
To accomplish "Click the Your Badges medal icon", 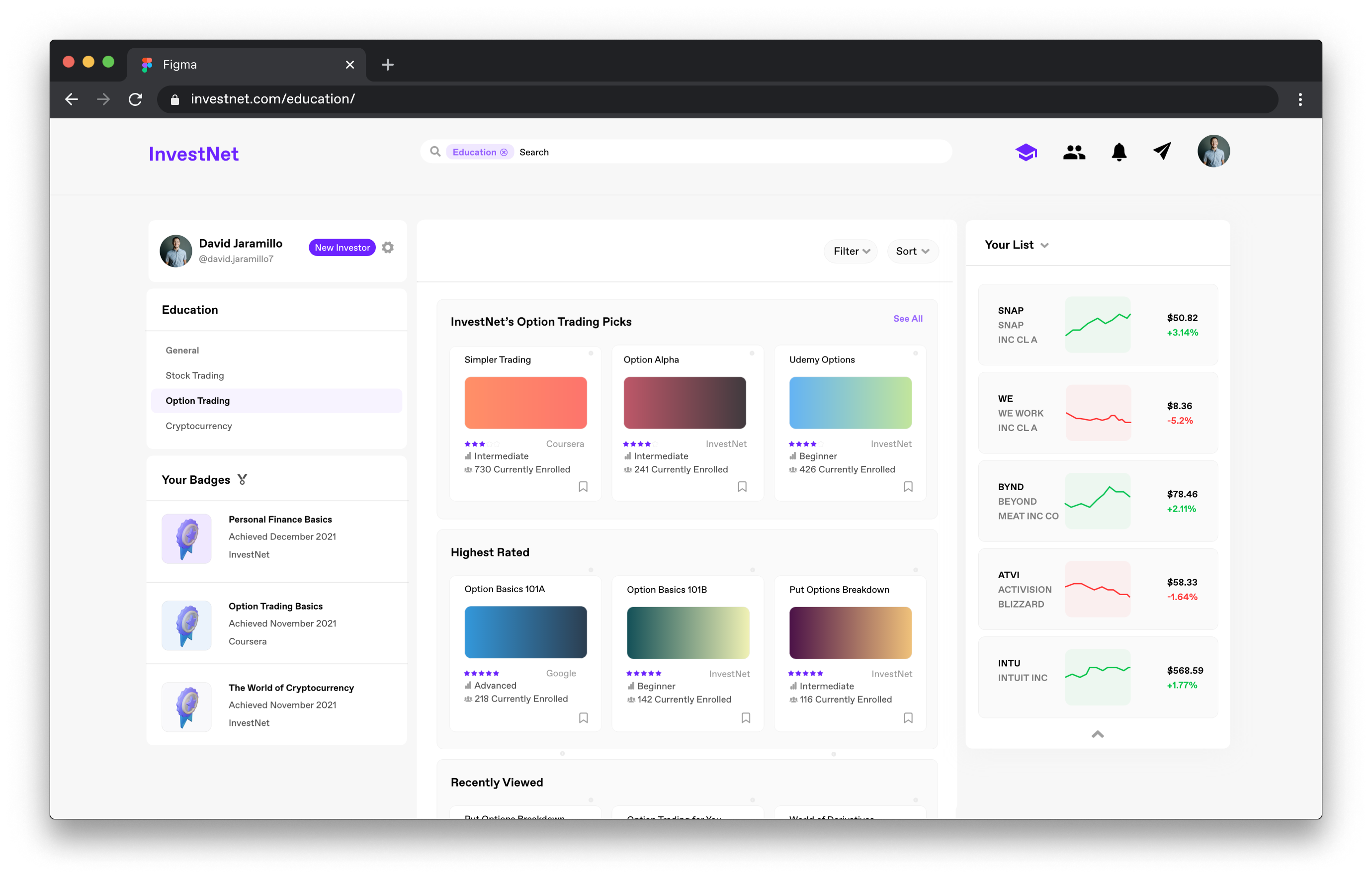I will 242,479.
